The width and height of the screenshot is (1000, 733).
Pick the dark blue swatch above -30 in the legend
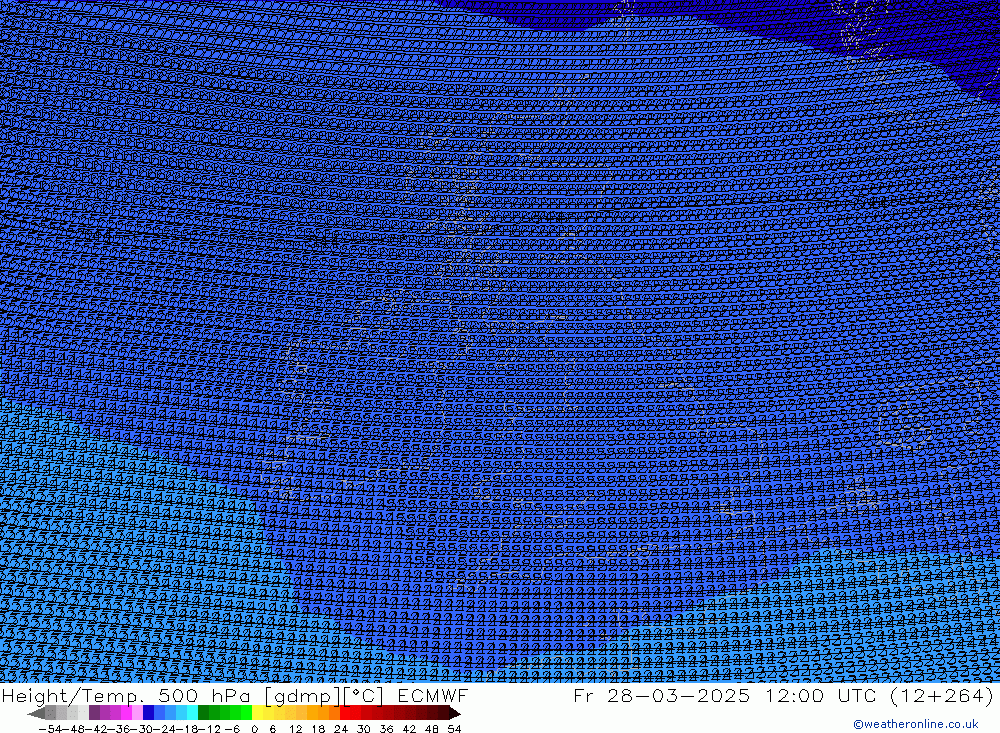click(149, 713)
